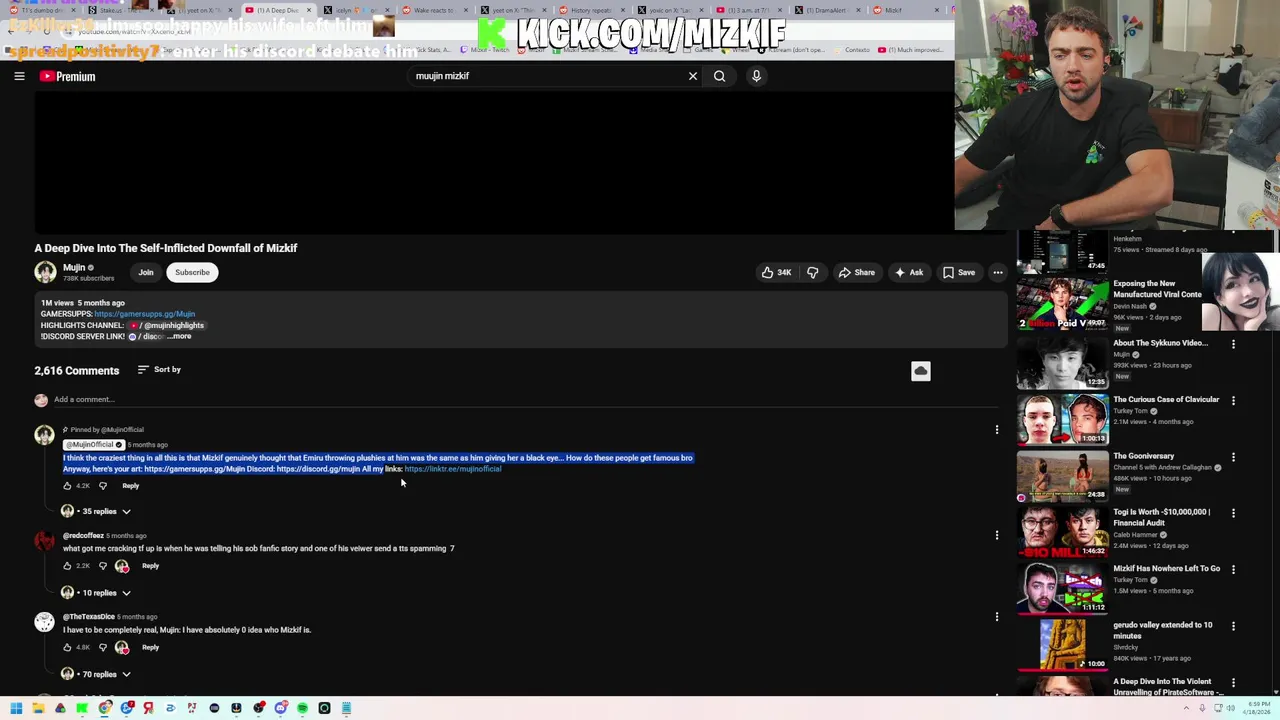Open the linktr.ee/mujinofficial link
This screenshot has width=1280, height=720.
[x=453, y=469]
